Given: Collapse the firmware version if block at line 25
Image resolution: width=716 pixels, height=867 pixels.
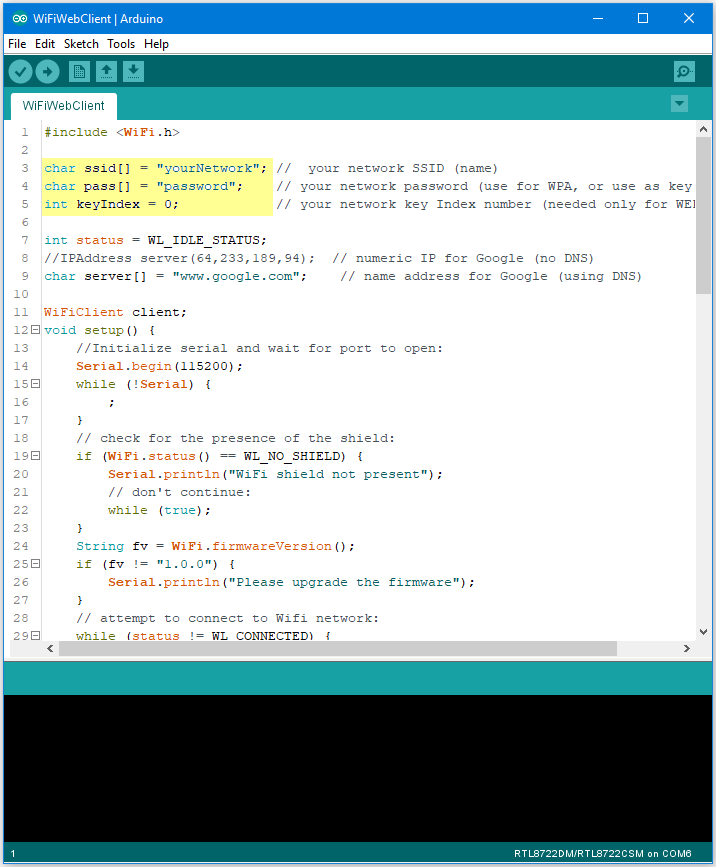Looking at the screenshot, I should click(35, 563).
